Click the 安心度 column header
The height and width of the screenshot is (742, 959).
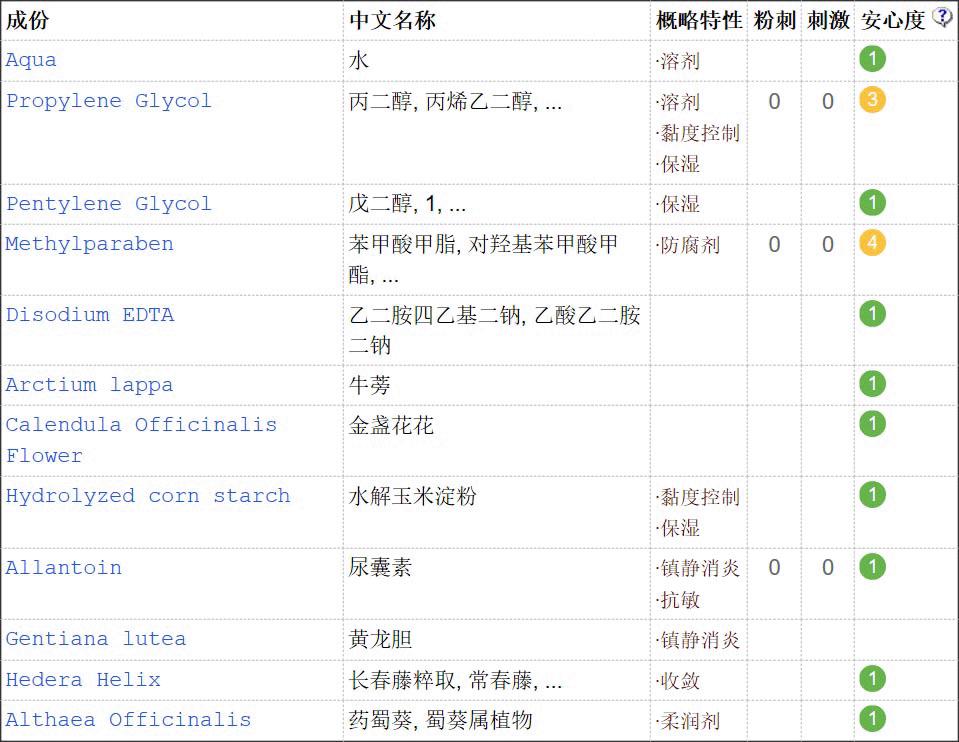point(891,19)
